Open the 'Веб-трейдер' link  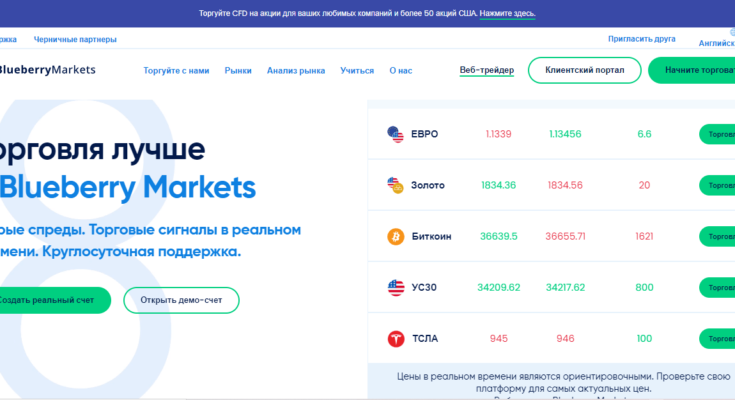[x=486, y=70]
